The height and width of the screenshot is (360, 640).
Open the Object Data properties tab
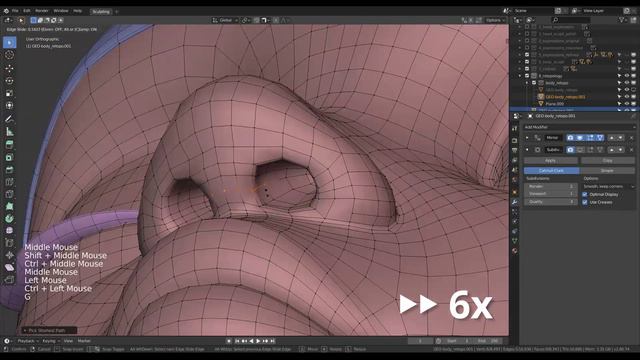515,241
